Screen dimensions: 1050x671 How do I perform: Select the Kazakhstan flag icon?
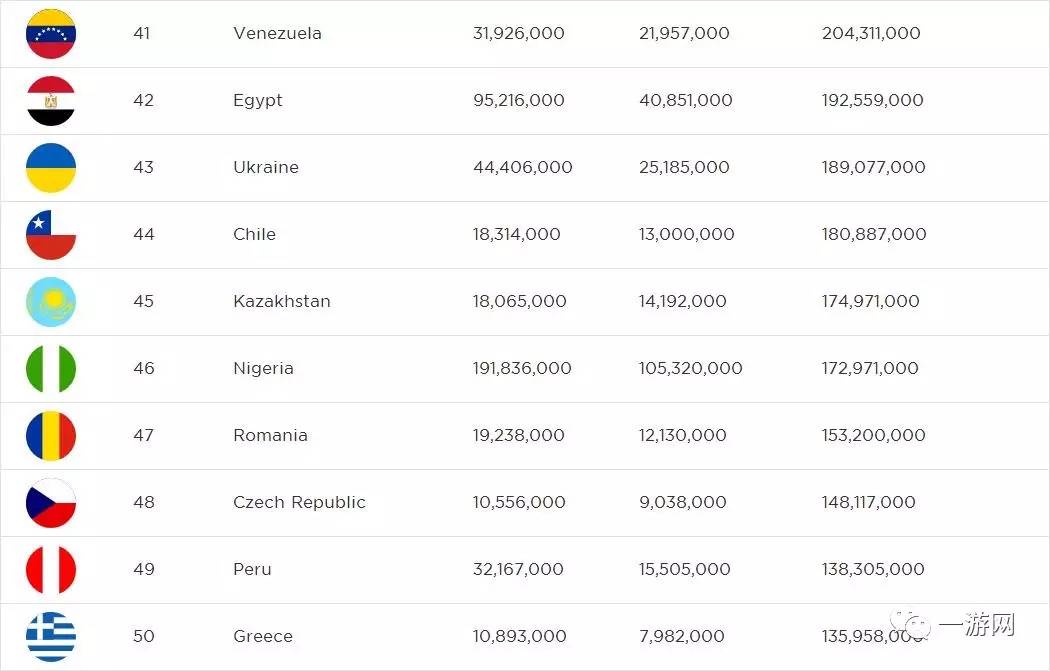[51, 302]
